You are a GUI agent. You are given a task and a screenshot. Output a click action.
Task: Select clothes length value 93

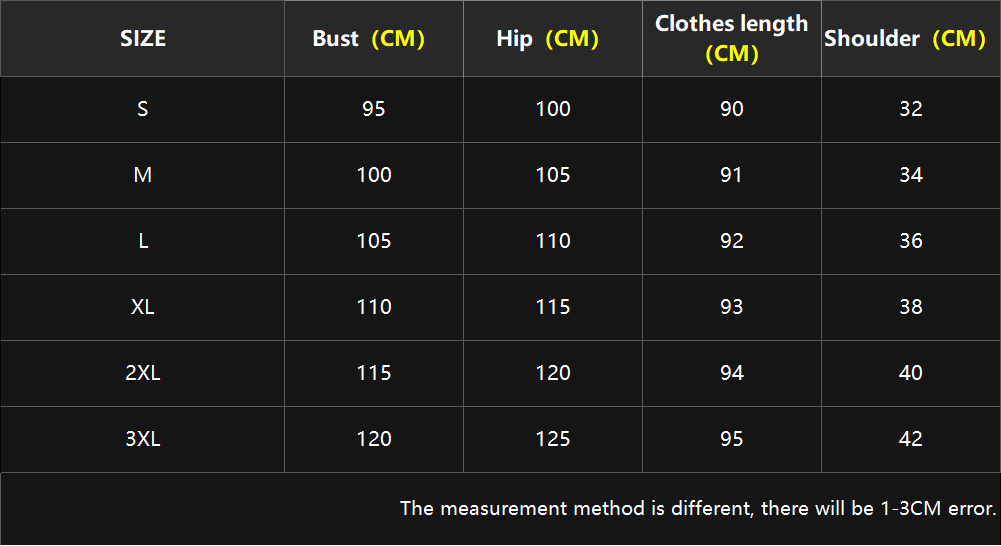[732, 307]
